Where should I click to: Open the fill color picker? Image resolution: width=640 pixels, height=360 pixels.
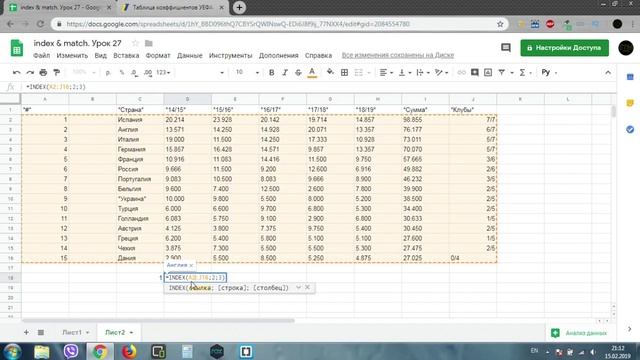pos(330,73)
